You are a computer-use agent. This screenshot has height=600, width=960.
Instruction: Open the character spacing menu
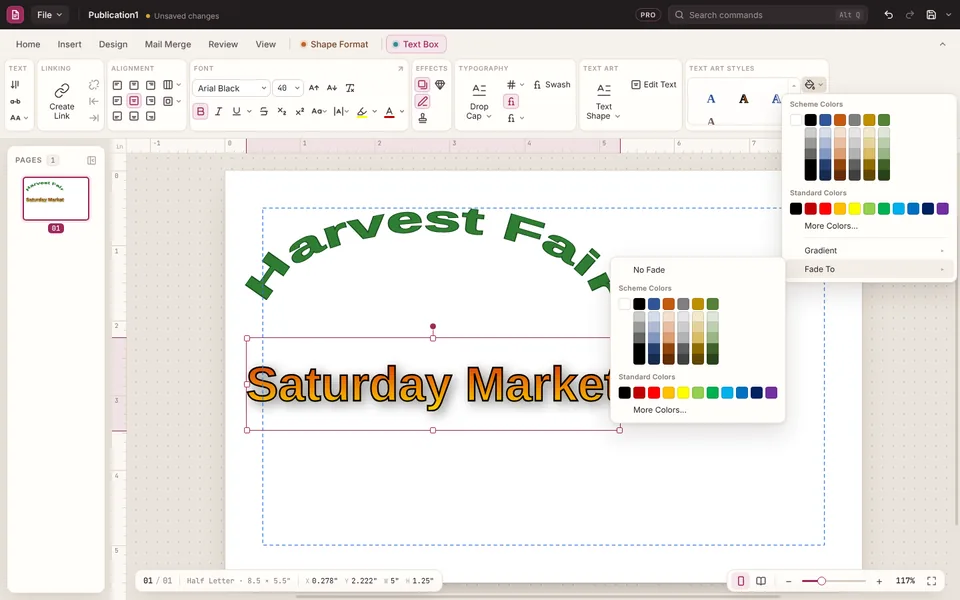click(341, 111)
